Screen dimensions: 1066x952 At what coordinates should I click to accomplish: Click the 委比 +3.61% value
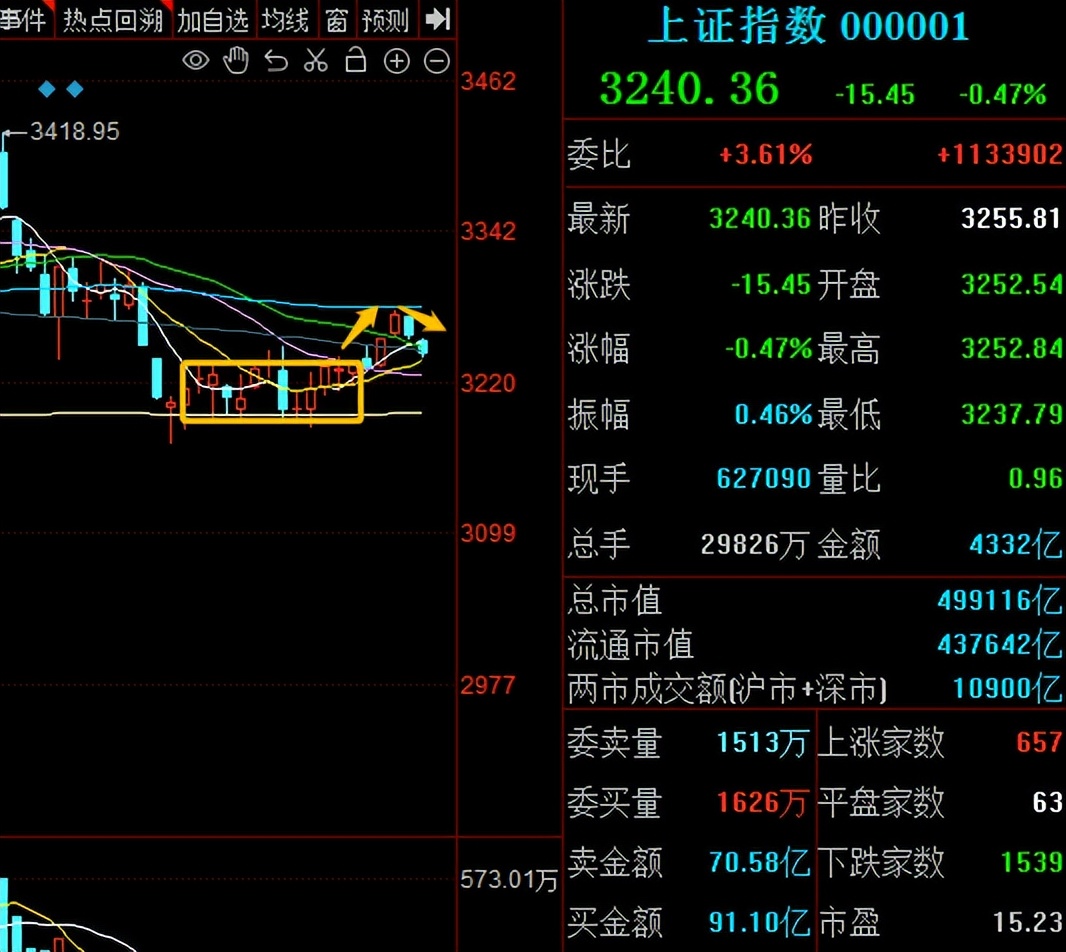click(766, 154)
